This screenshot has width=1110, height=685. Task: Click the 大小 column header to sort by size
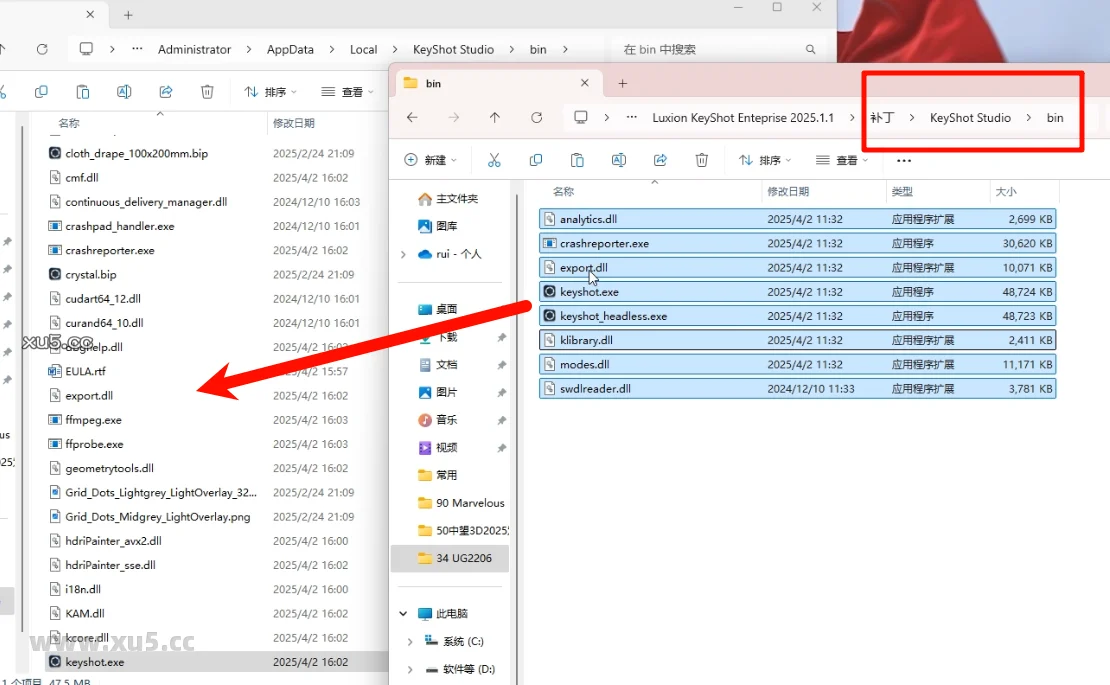coord(1005,191)
